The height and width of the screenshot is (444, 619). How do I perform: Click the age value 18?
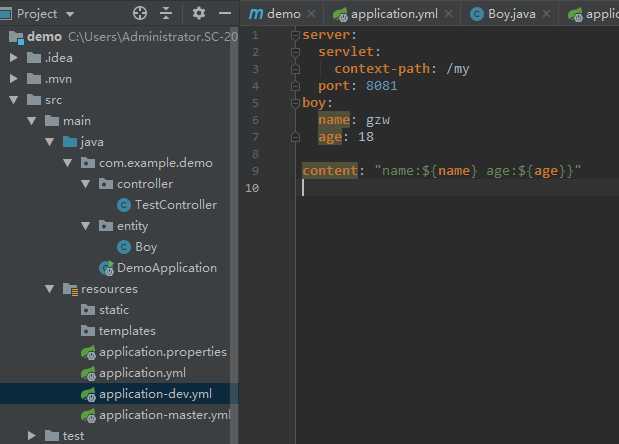pos(366,137)
